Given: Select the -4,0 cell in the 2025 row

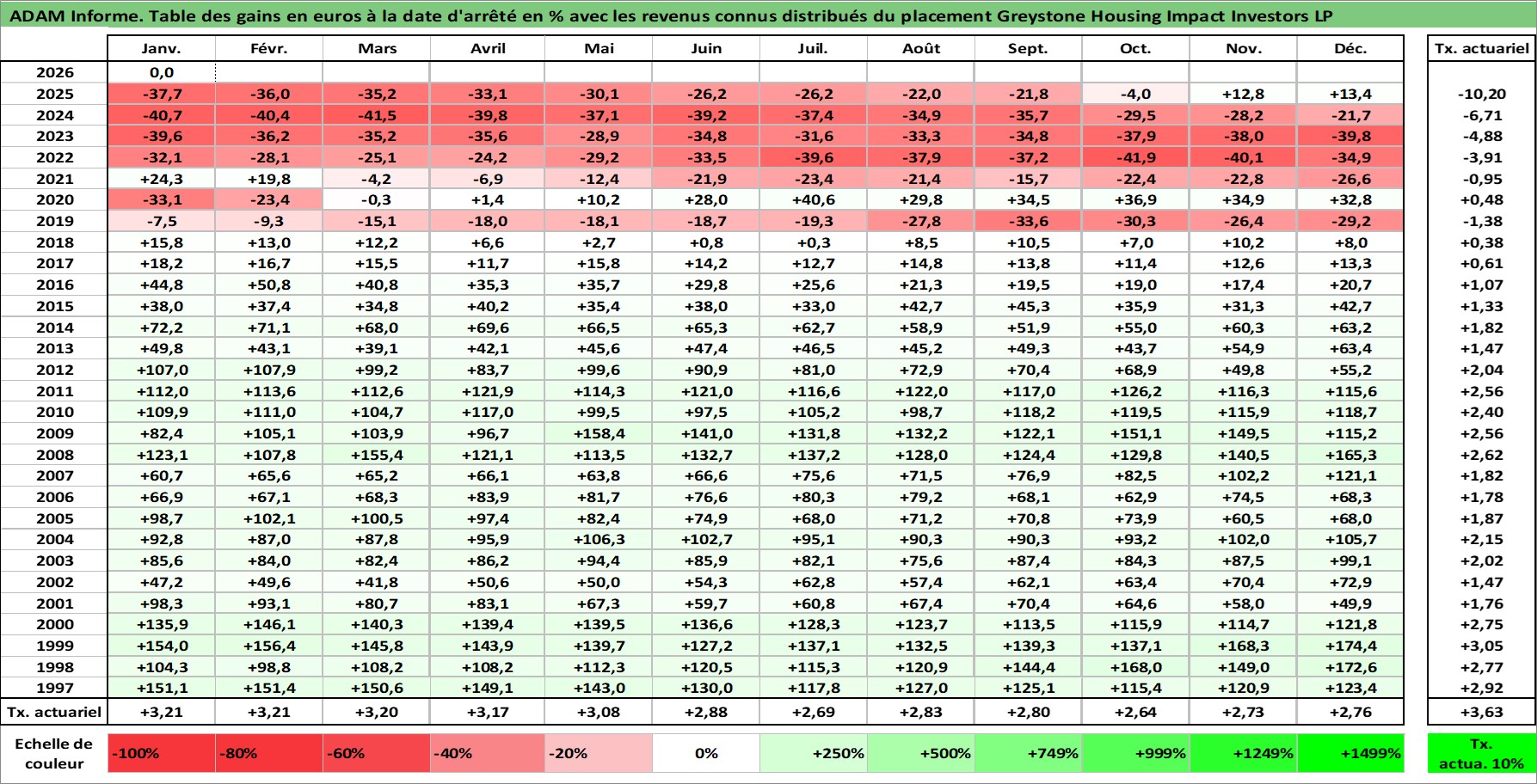Looking at the screenshot, I should click(1136, 94).
